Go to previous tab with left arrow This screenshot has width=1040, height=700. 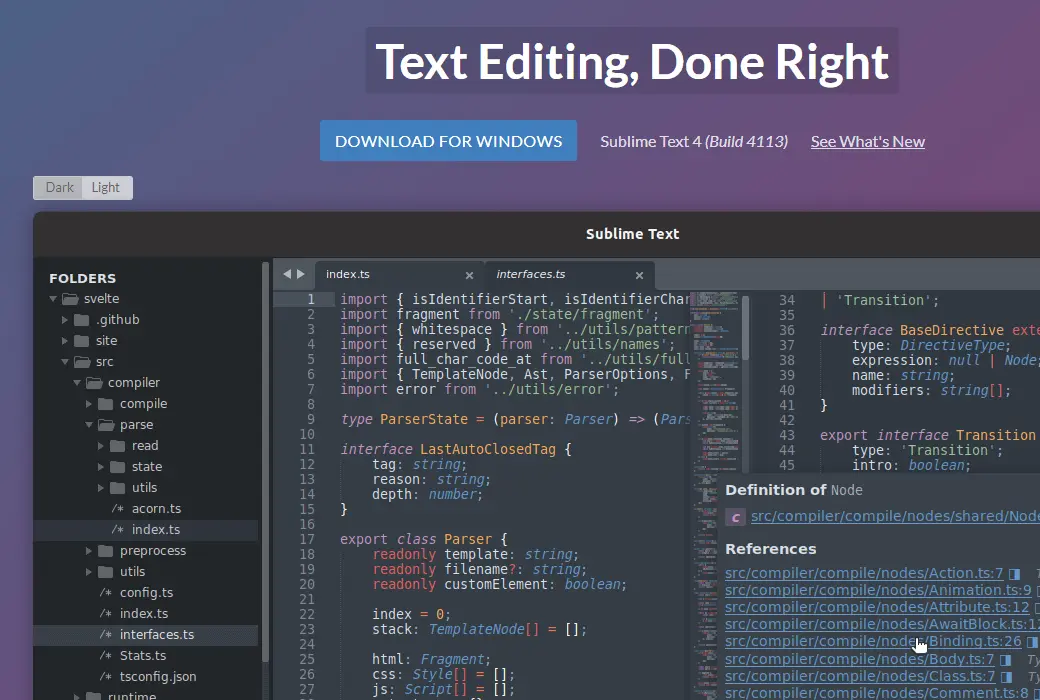coord(287,274)
